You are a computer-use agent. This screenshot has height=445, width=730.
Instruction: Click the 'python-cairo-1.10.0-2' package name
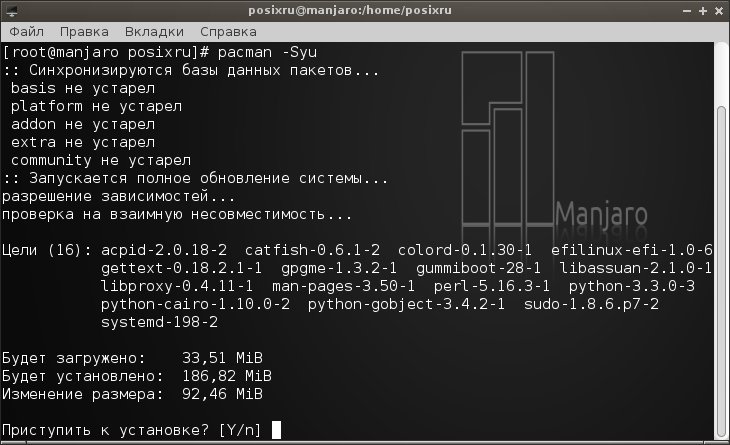(195, 304)
